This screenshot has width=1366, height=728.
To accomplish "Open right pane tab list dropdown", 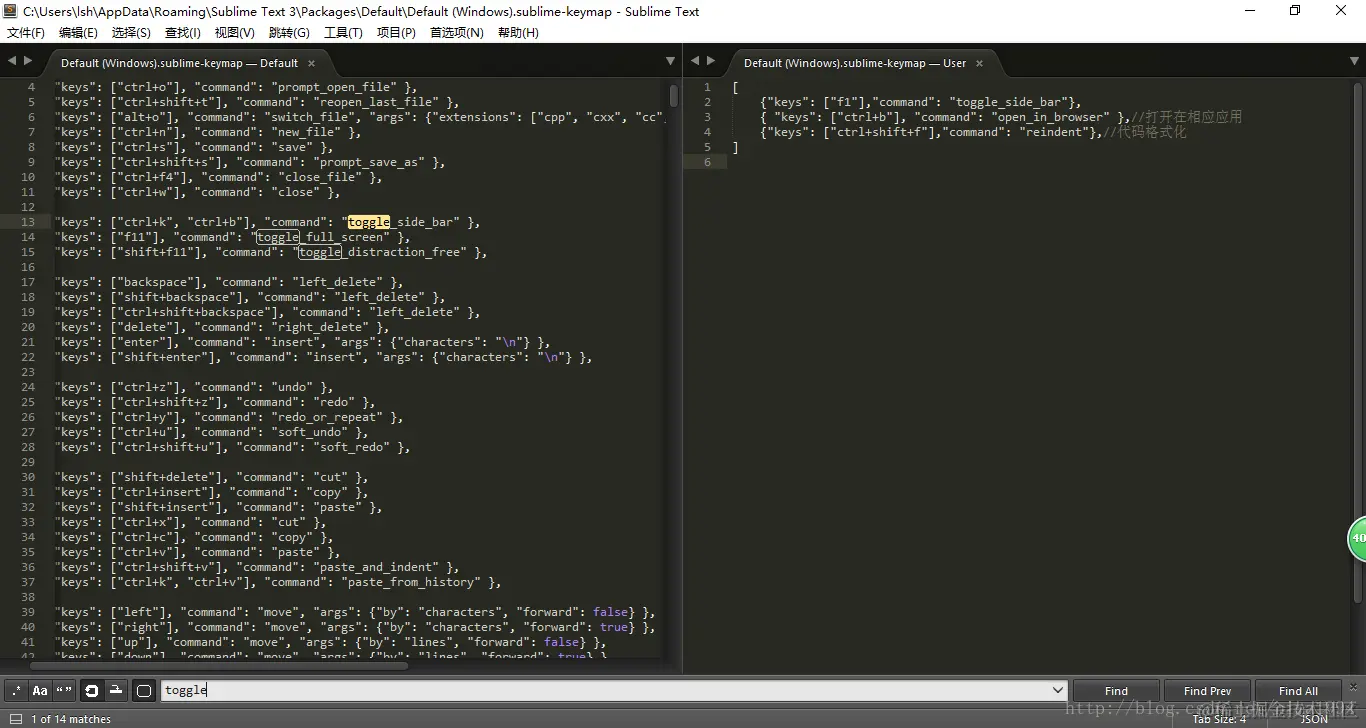I will (x=1354, y=62).
